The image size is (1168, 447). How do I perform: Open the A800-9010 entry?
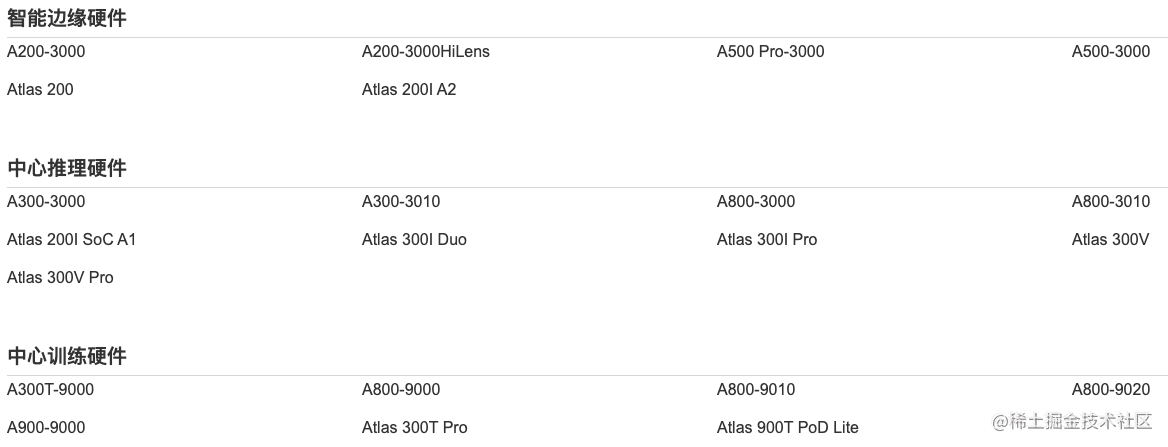tap(755, 390)
